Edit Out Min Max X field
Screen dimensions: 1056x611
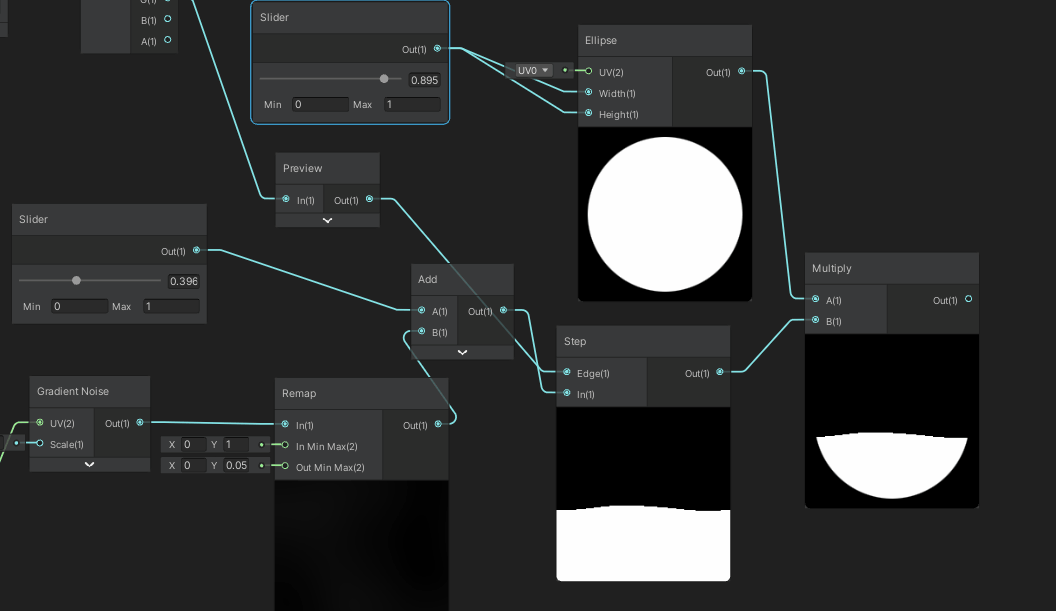click(x=194, y=465)
